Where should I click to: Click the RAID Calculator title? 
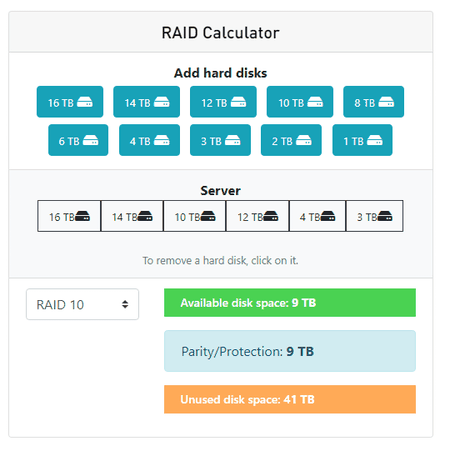point(220,33)
